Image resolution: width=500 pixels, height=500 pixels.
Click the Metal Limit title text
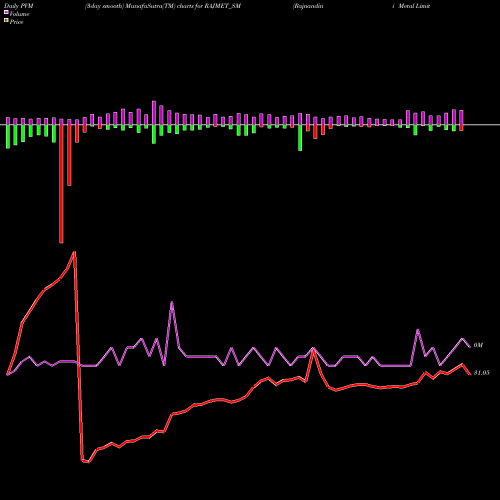[x=414, y=6]
